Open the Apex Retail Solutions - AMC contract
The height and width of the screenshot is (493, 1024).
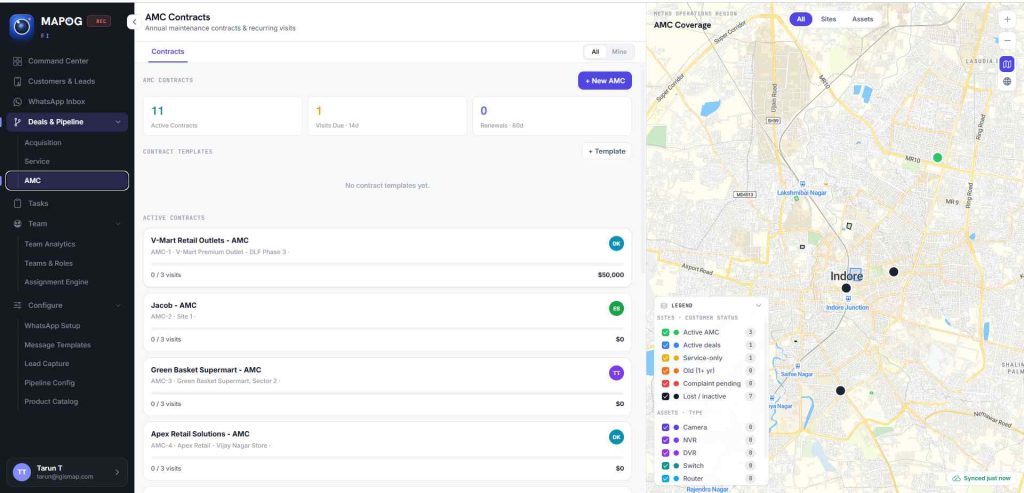click(387, 451)
